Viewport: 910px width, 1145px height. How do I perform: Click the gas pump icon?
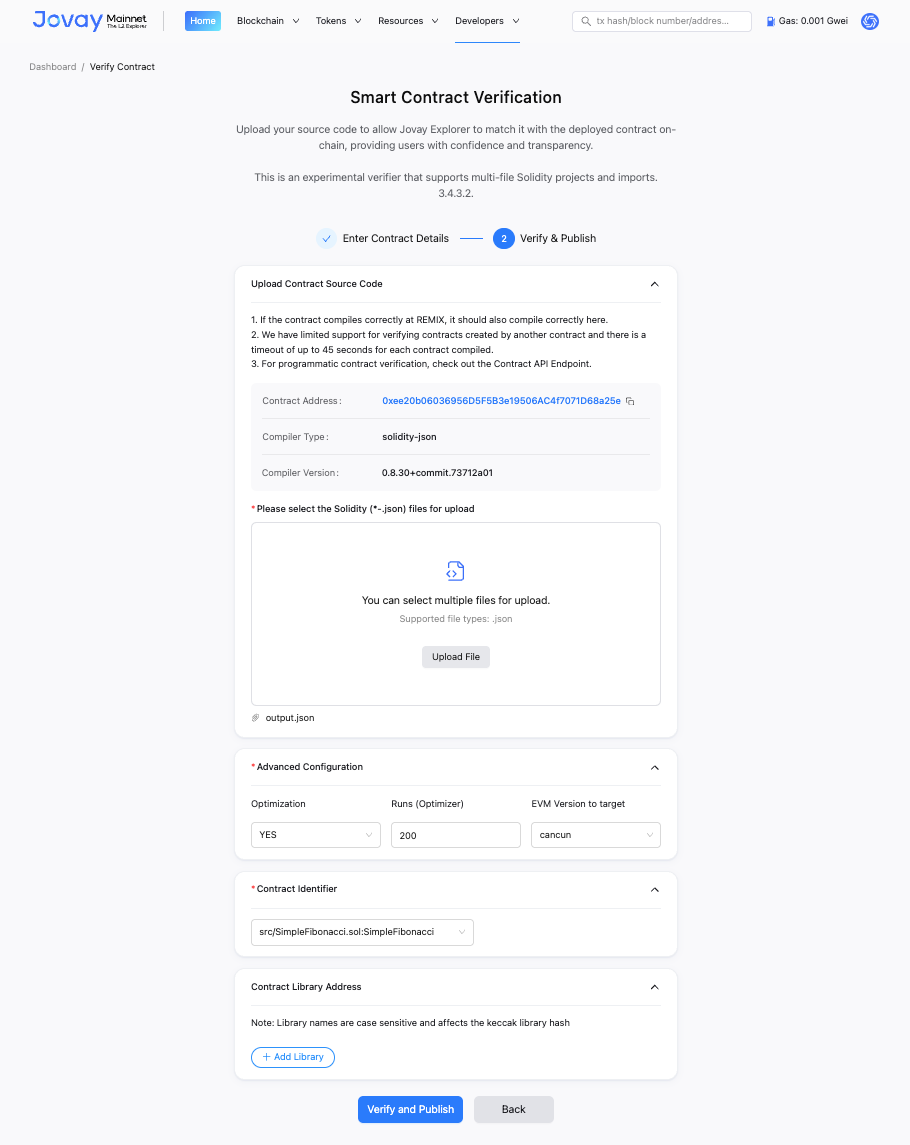[x=770, y=21]
